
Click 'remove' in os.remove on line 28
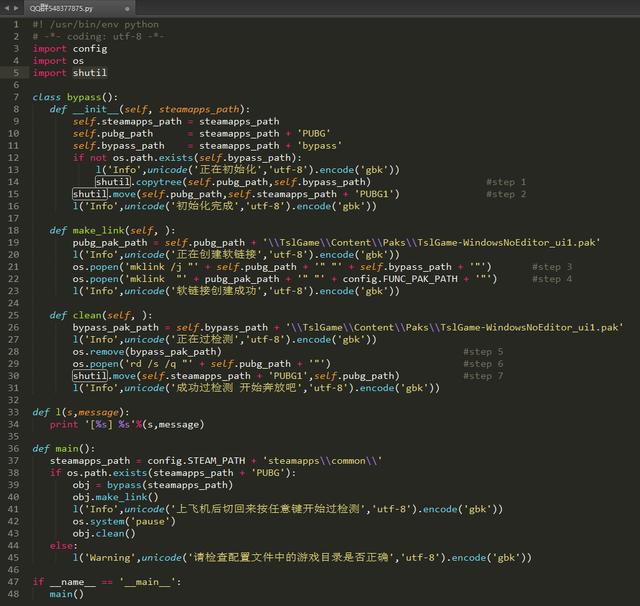tap(107, 352)
